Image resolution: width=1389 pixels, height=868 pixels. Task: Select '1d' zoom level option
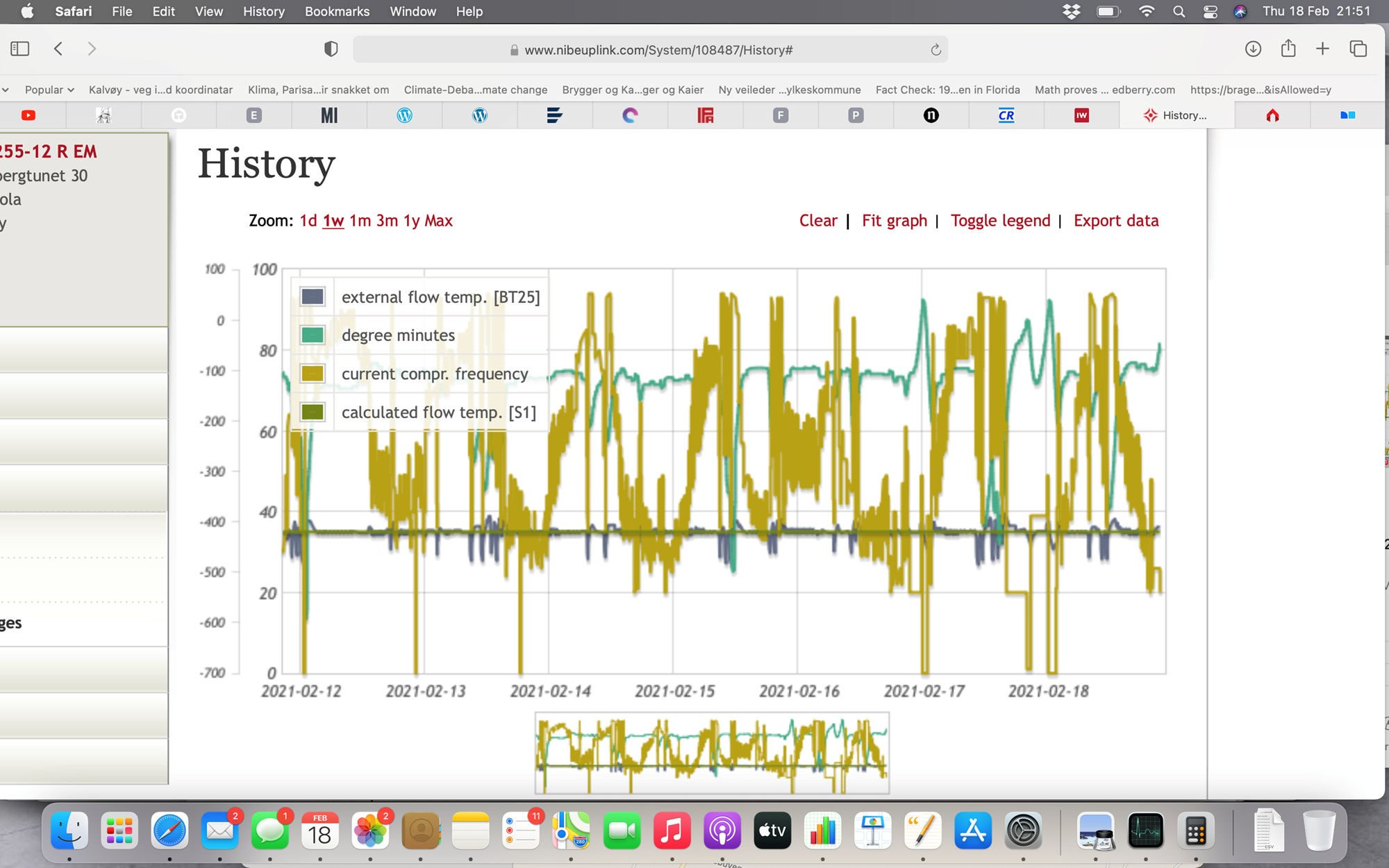[307, 220]
